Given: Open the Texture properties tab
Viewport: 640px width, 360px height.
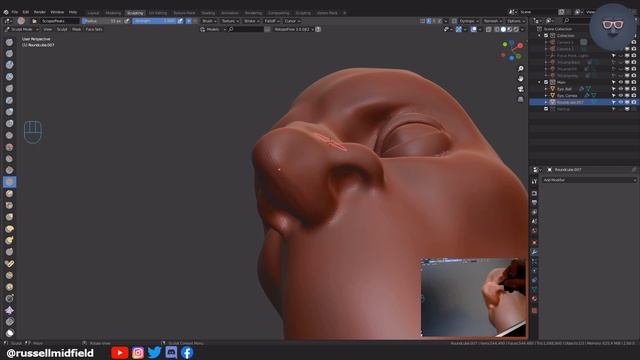Looking at the screenshot, I should point(534,311).
